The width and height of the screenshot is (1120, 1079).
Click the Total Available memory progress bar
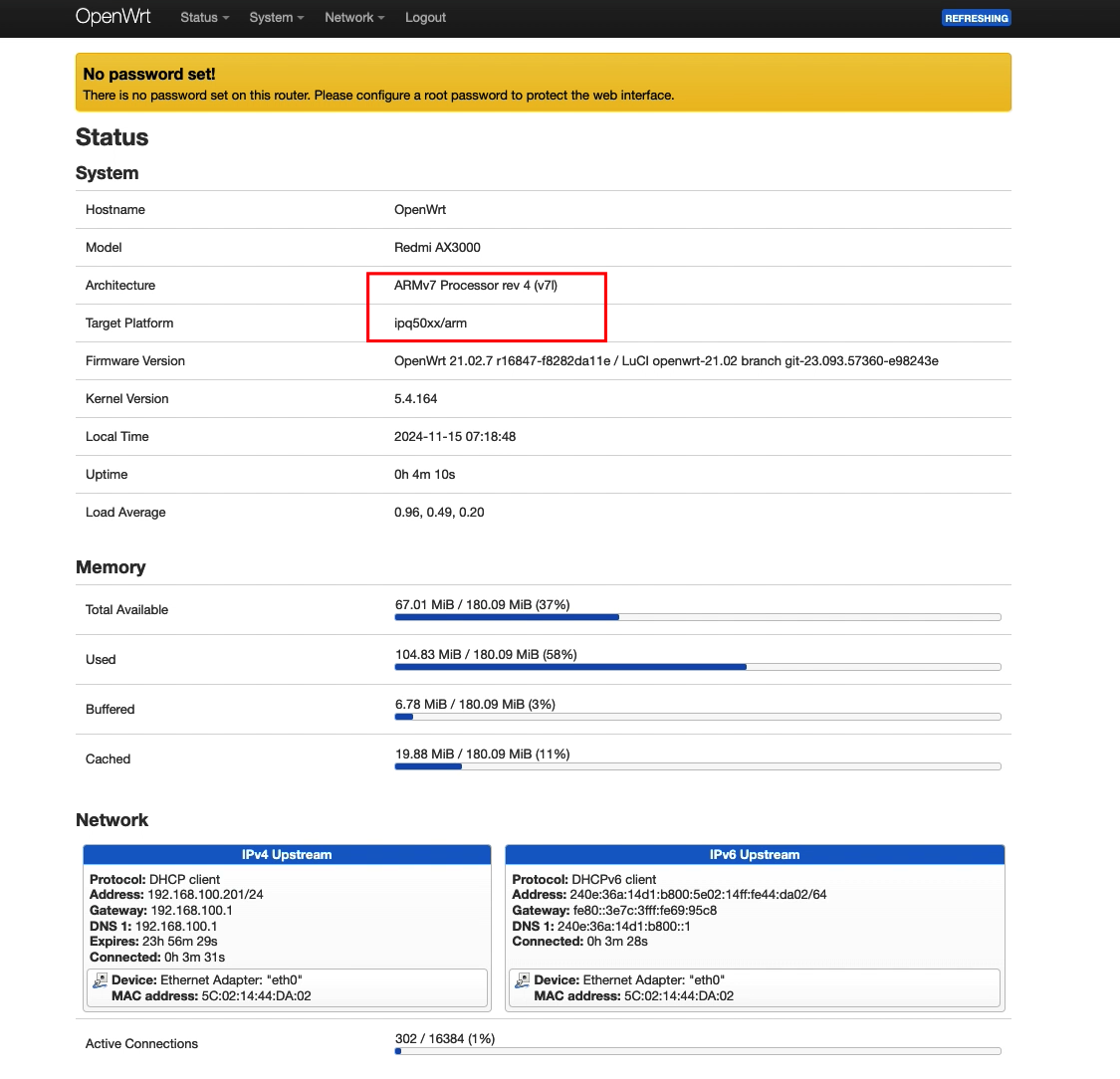(697, 617)
